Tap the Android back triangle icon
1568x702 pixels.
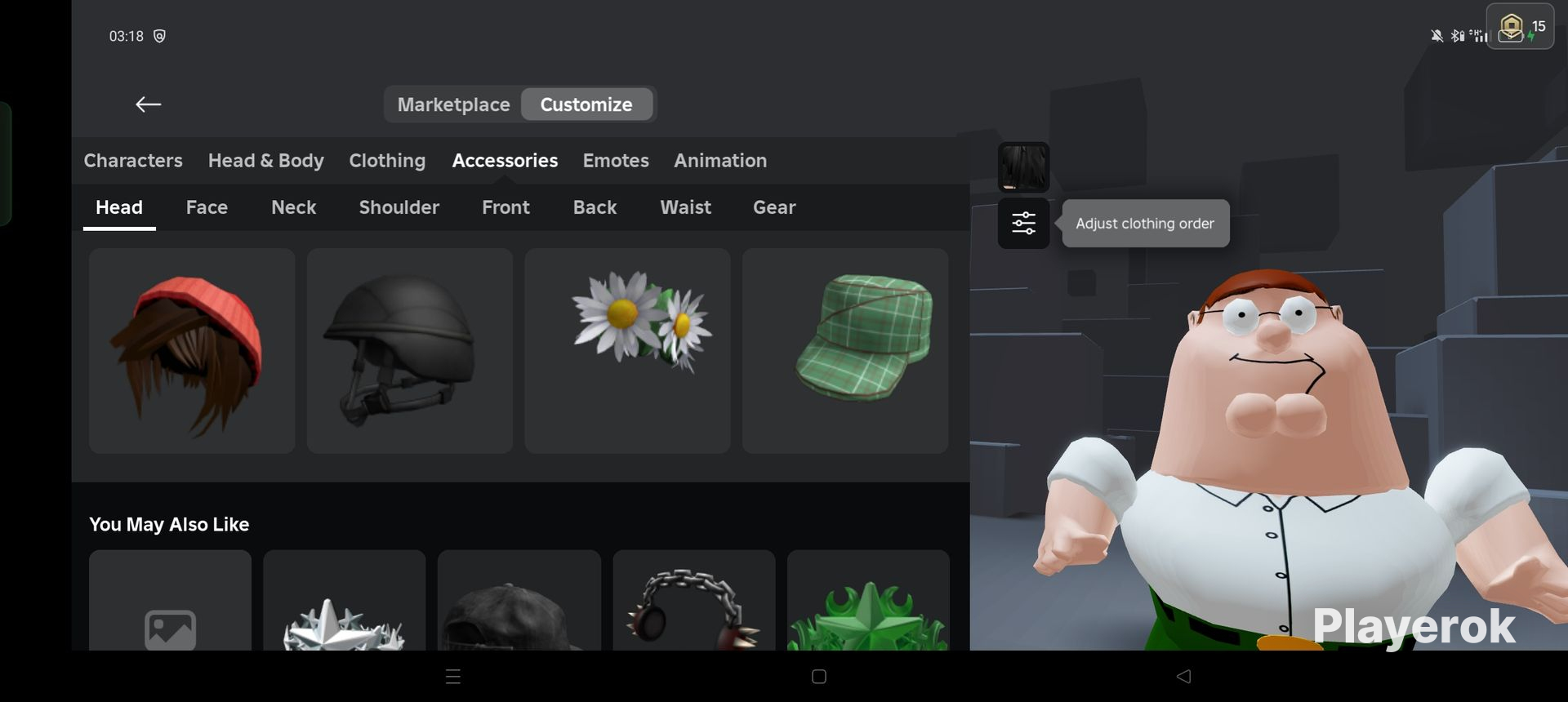(1183, 676)
